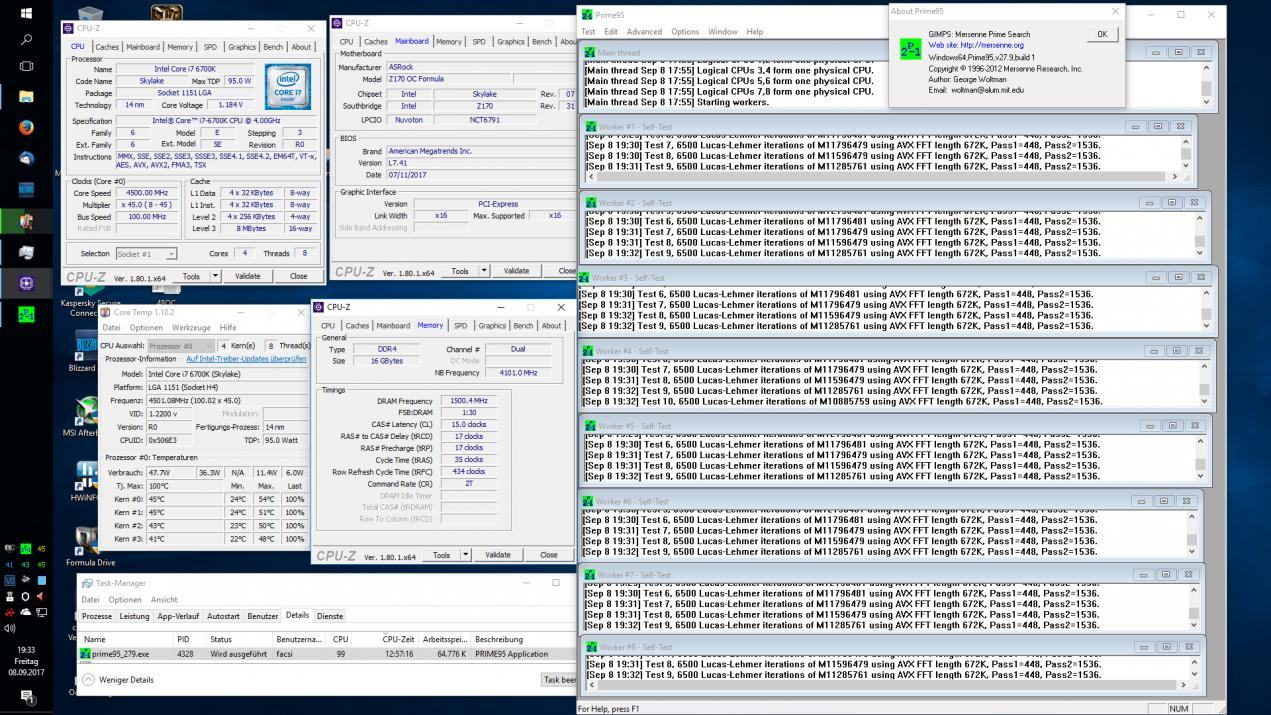Click the Worker #1 horizontal scrollbar track
This screenshot has width=1271, height=715.
[880, 177]
